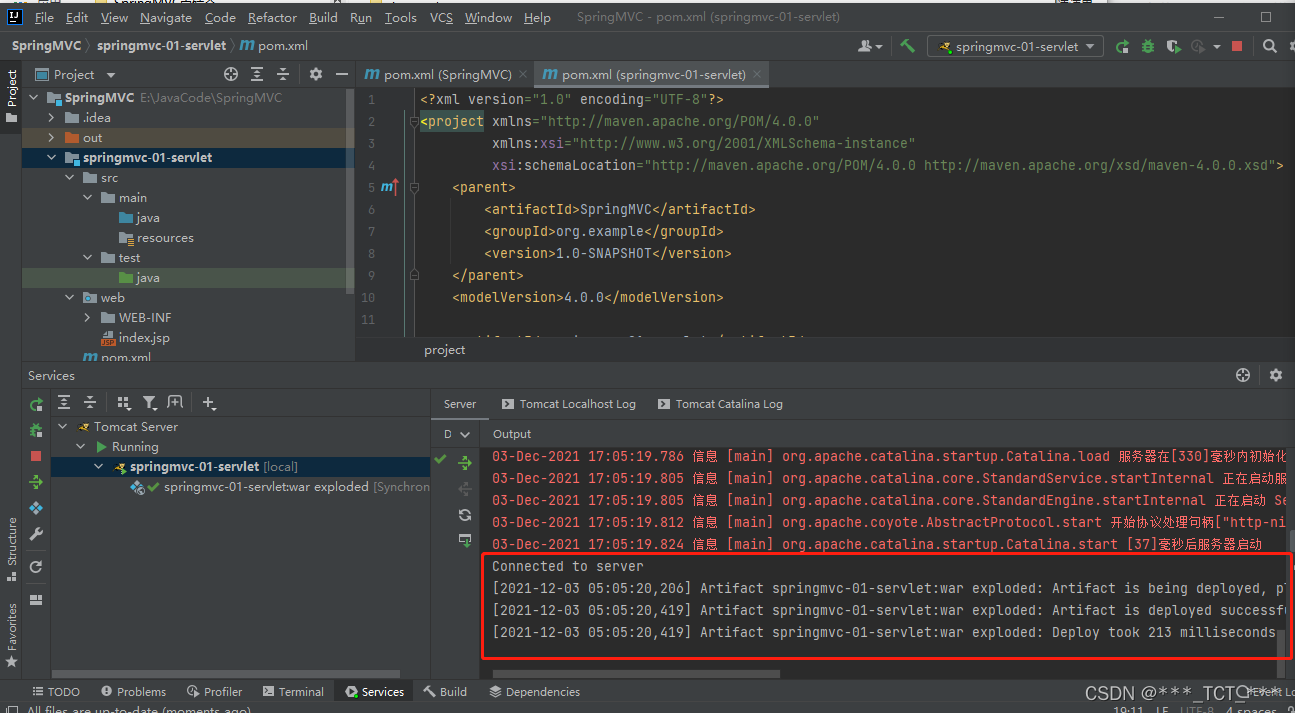Toggle the Structure side tool window
1295x713 pixels.
coord(12,547)
